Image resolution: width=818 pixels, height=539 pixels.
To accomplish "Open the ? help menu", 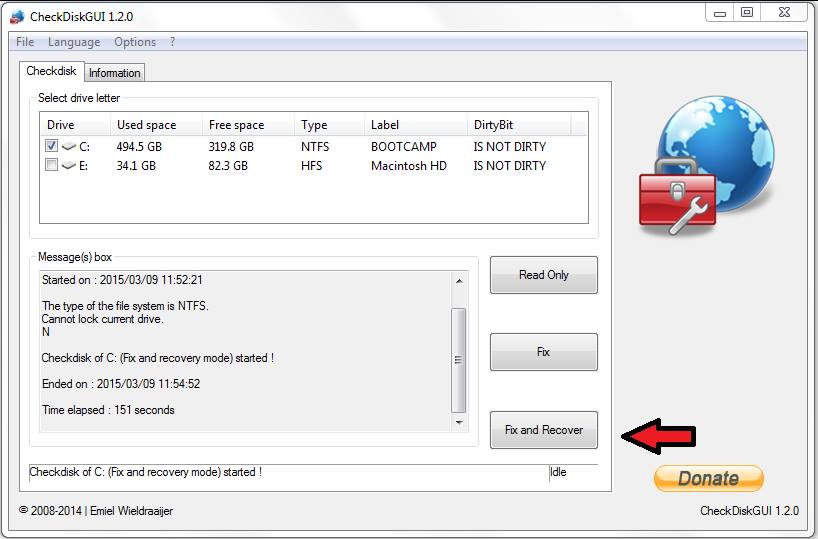I will click(172, 42).
